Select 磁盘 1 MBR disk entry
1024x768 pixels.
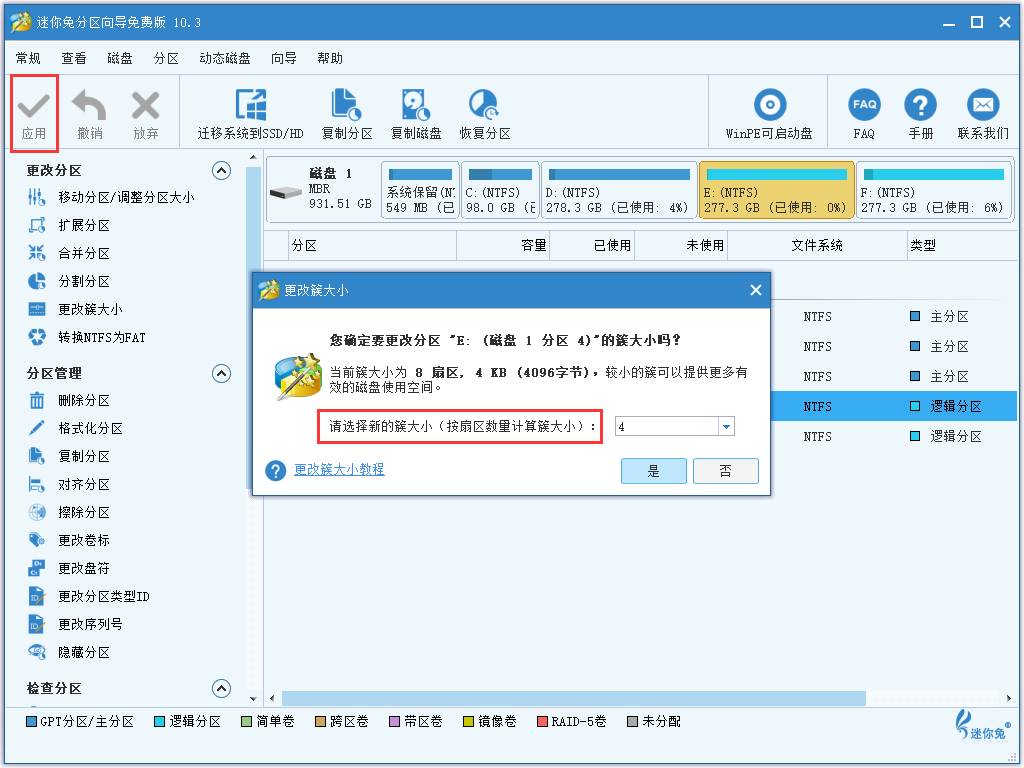323,189
